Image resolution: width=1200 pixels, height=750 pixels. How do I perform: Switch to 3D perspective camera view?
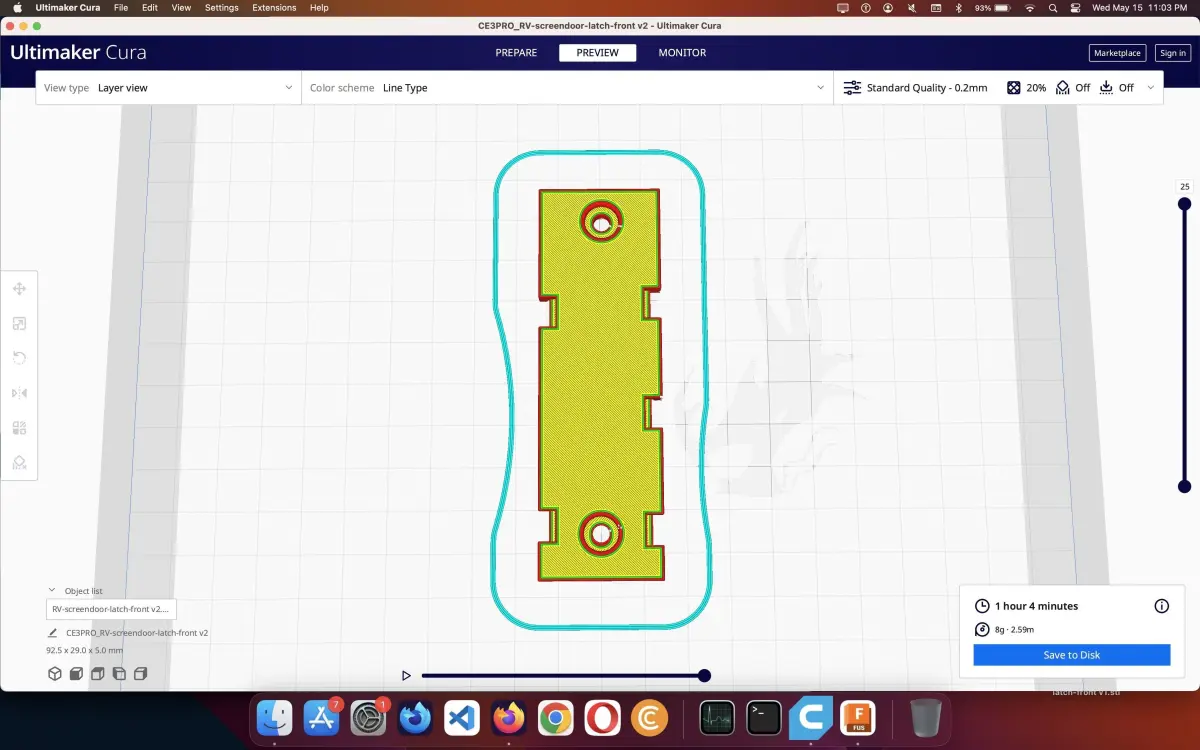pos(55,674)
